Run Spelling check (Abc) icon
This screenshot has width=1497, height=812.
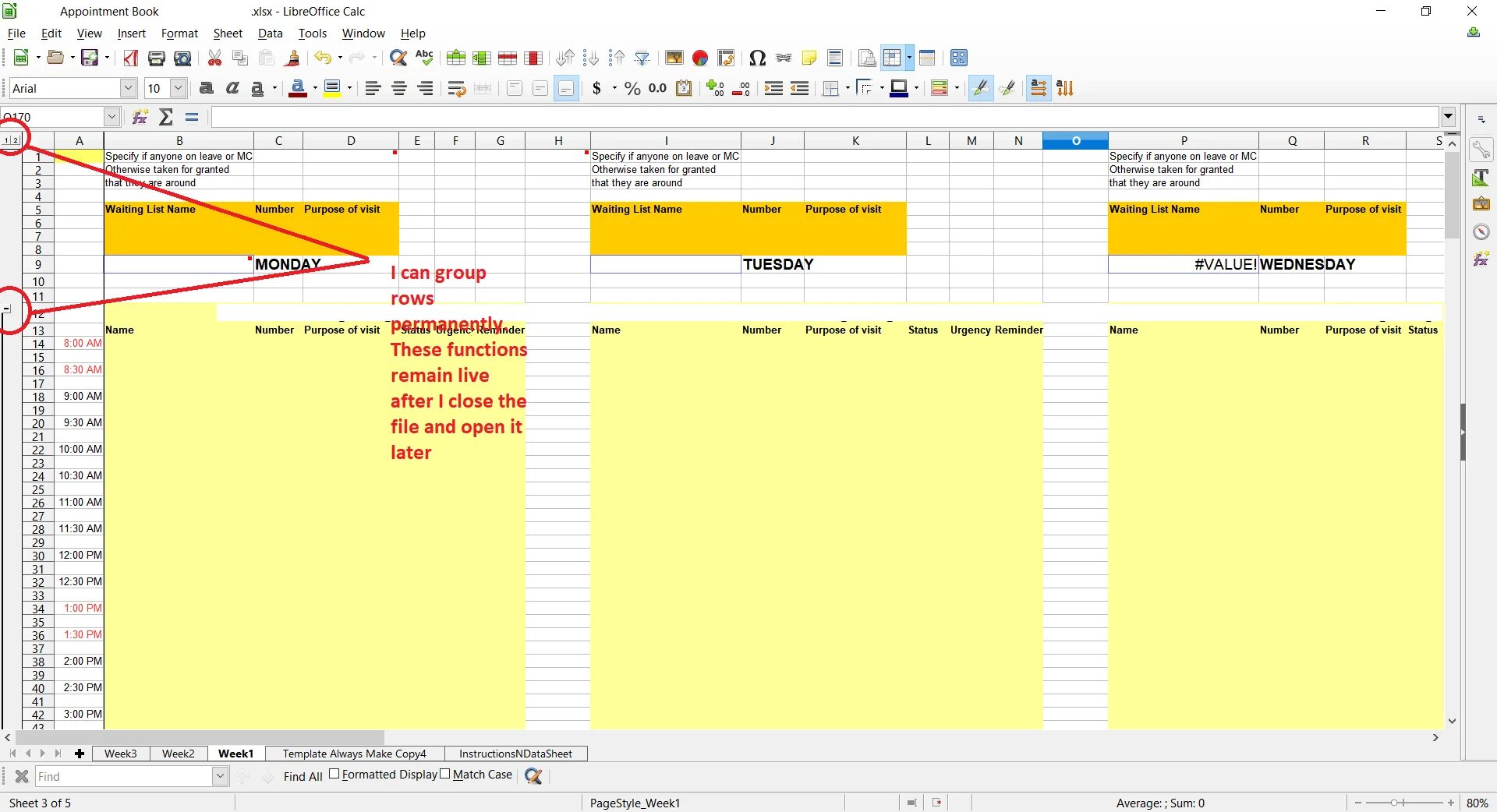click(x=424, y=58)
